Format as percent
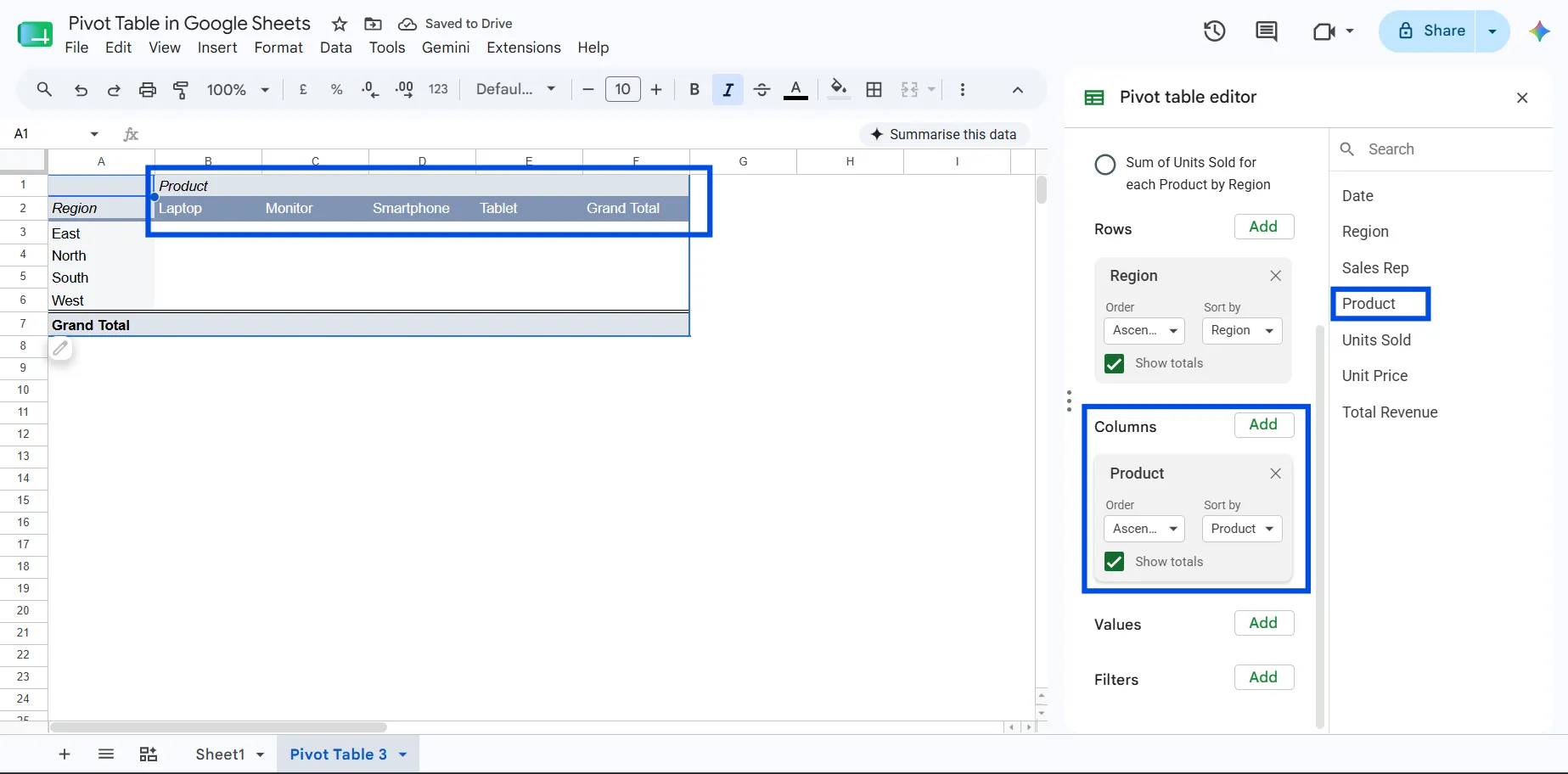 click(337, 89)
